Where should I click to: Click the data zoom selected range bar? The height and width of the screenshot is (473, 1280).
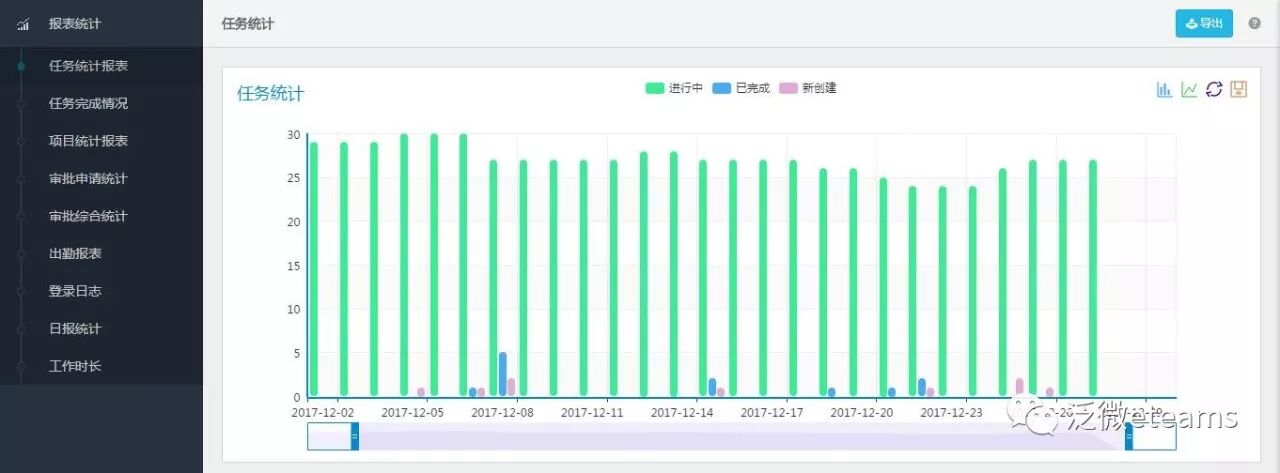(x=742, y=436)
